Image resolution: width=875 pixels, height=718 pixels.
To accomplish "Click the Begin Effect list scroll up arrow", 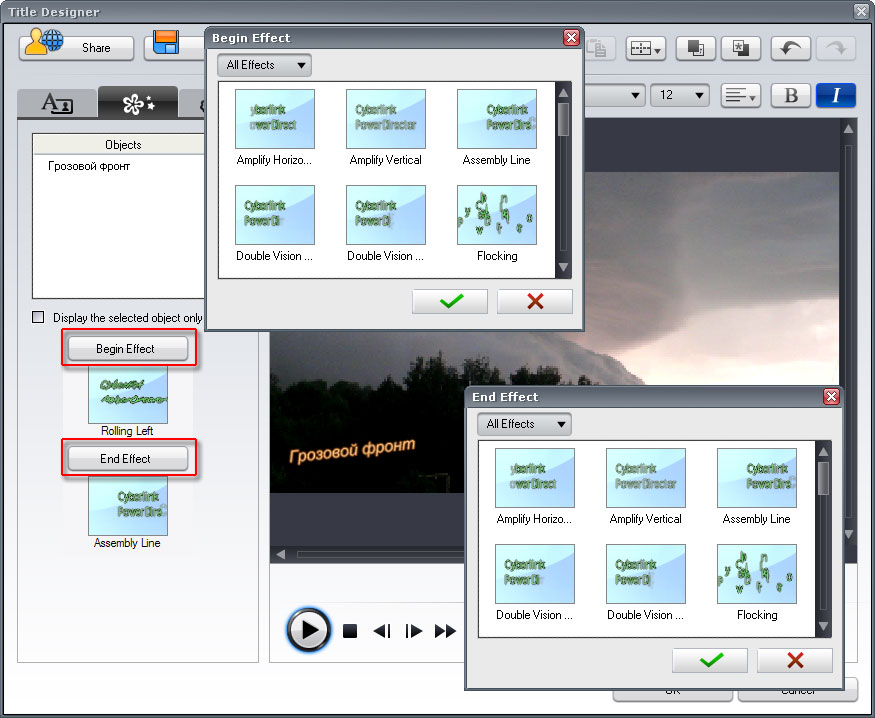I will [564, 93].
